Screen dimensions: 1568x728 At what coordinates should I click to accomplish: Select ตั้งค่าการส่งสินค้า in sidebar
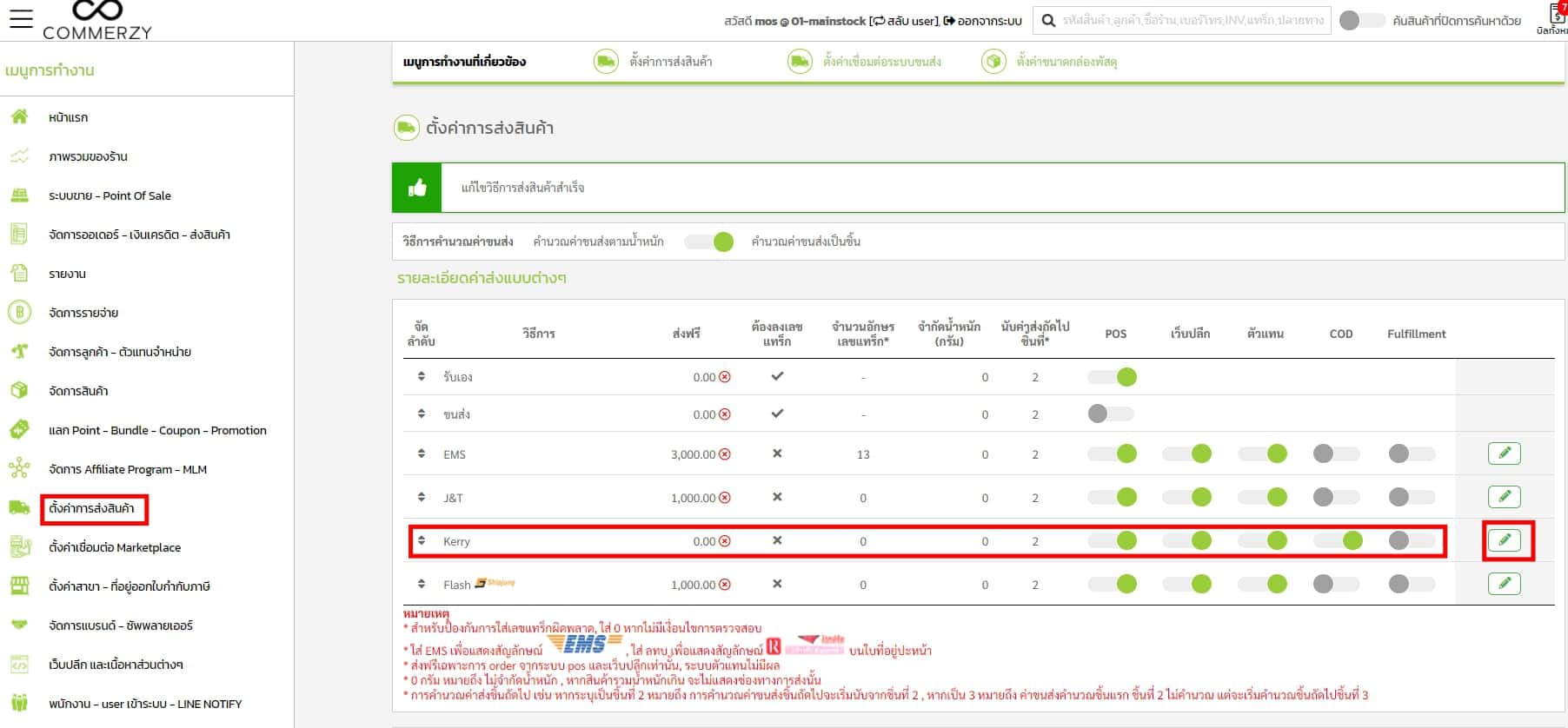coord(92,508)
